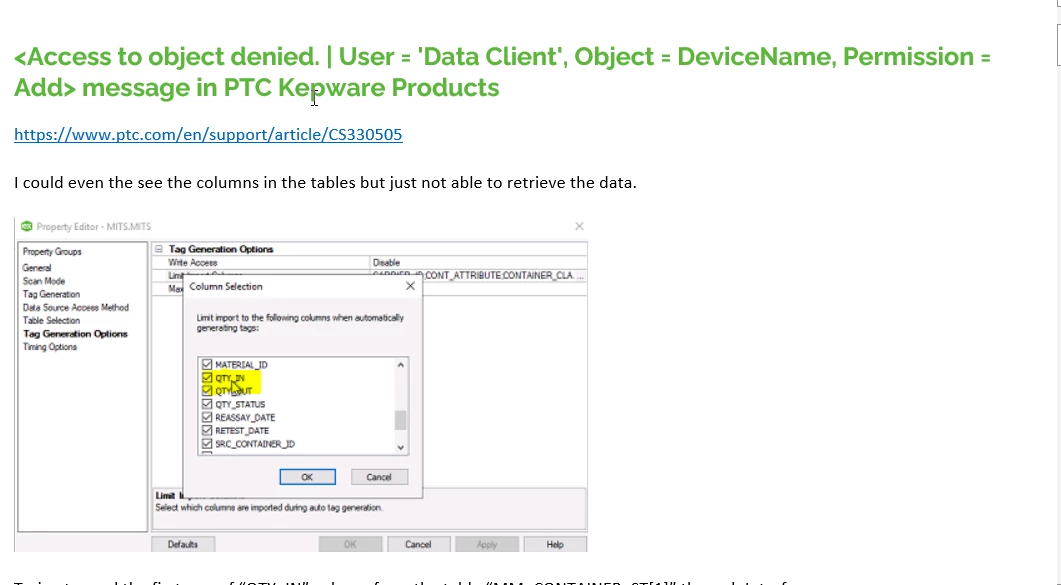1061x585 pixels.
Task: Select Tag Generation property group
Action: (51, 294)
